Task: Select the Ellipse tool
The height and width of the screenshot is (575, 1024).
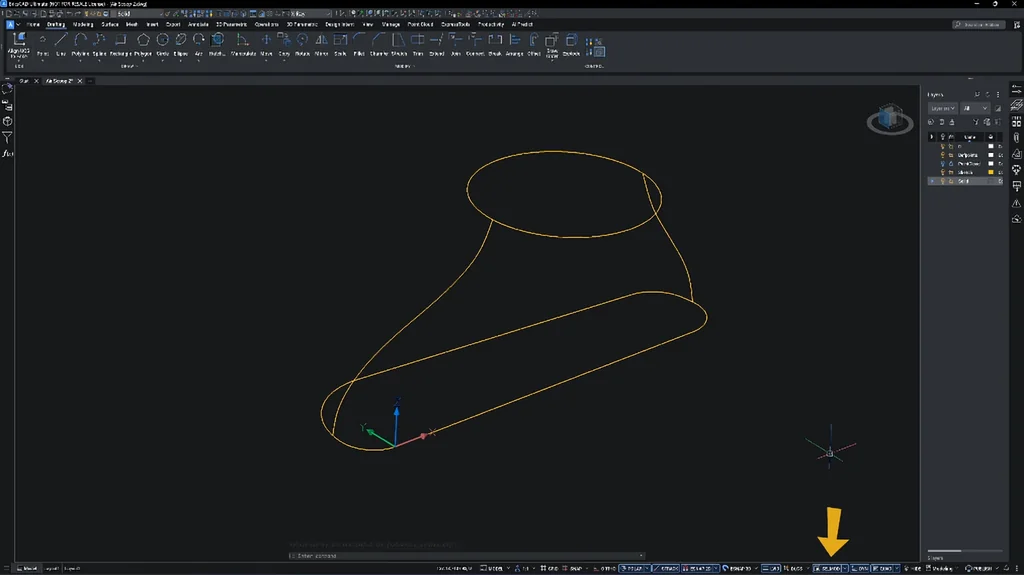Action: tap(181, 44)
